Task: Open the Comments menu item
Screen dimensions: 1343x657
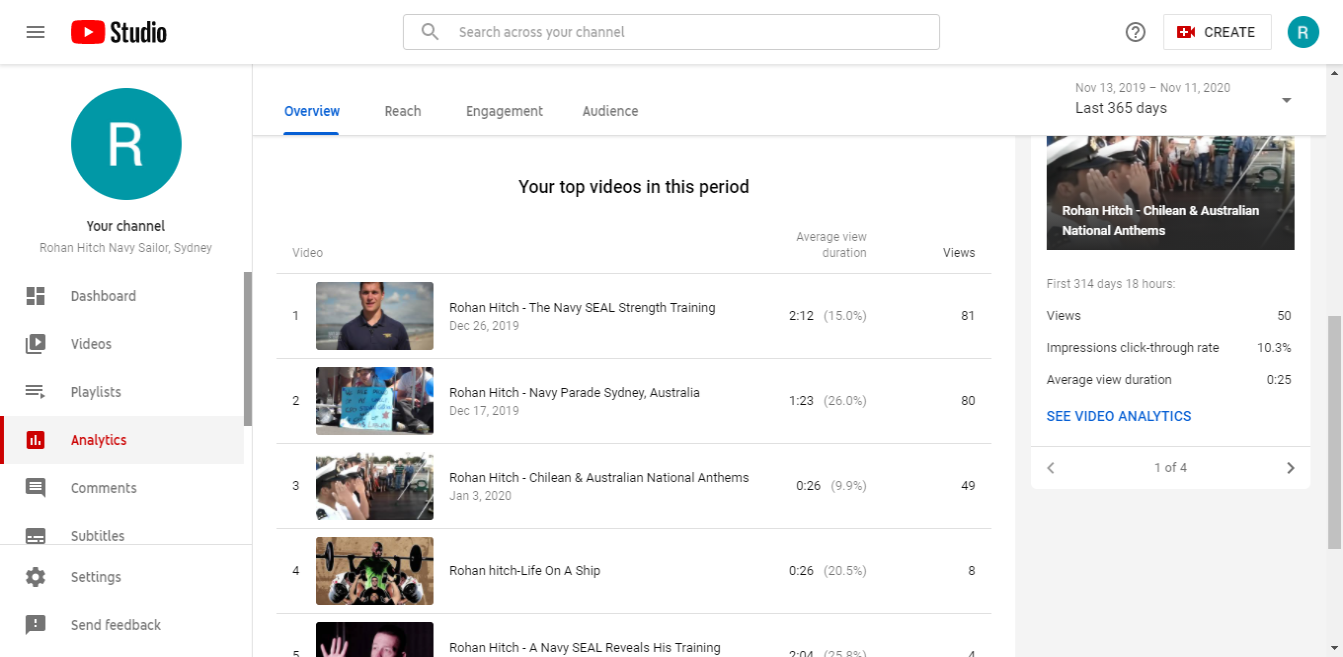Action: point(122,488)
